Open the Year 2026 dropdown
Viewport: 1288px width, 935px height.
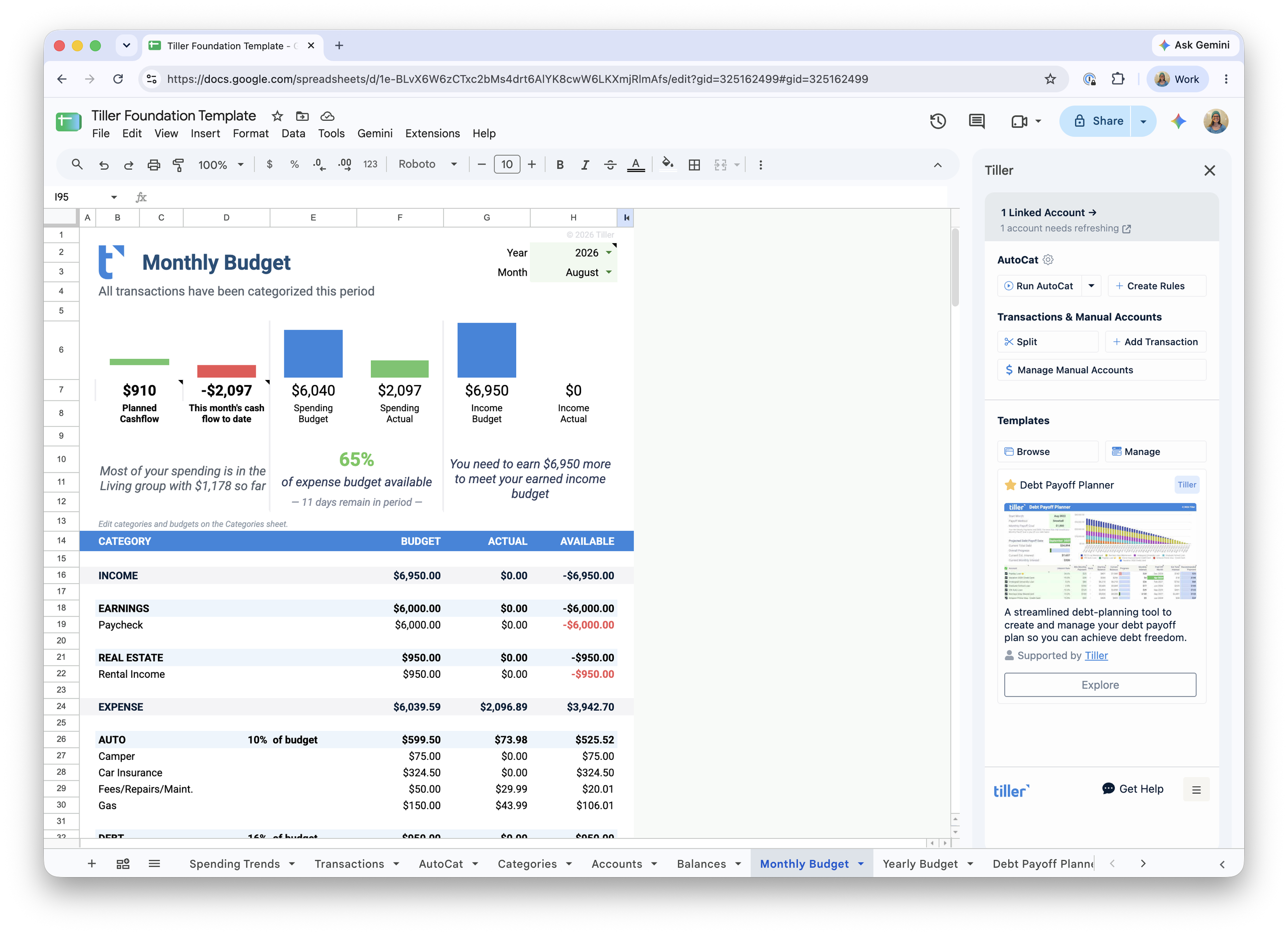(609, 252)
